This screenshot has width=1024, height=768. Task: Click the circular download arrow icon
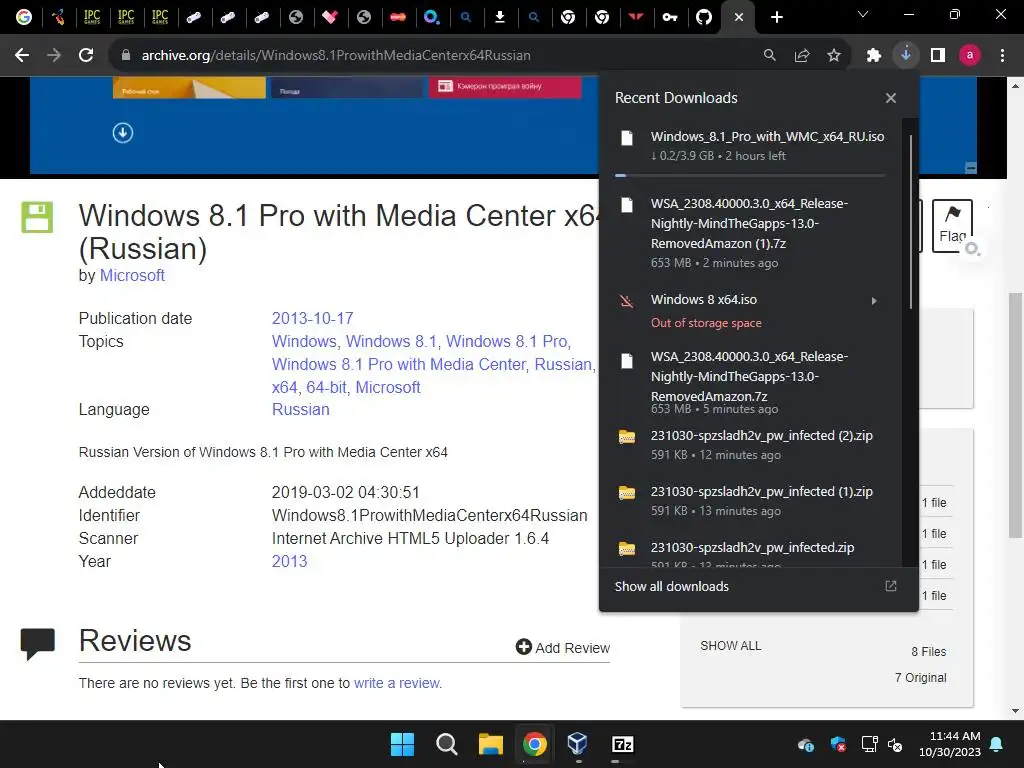pos(123,133)
